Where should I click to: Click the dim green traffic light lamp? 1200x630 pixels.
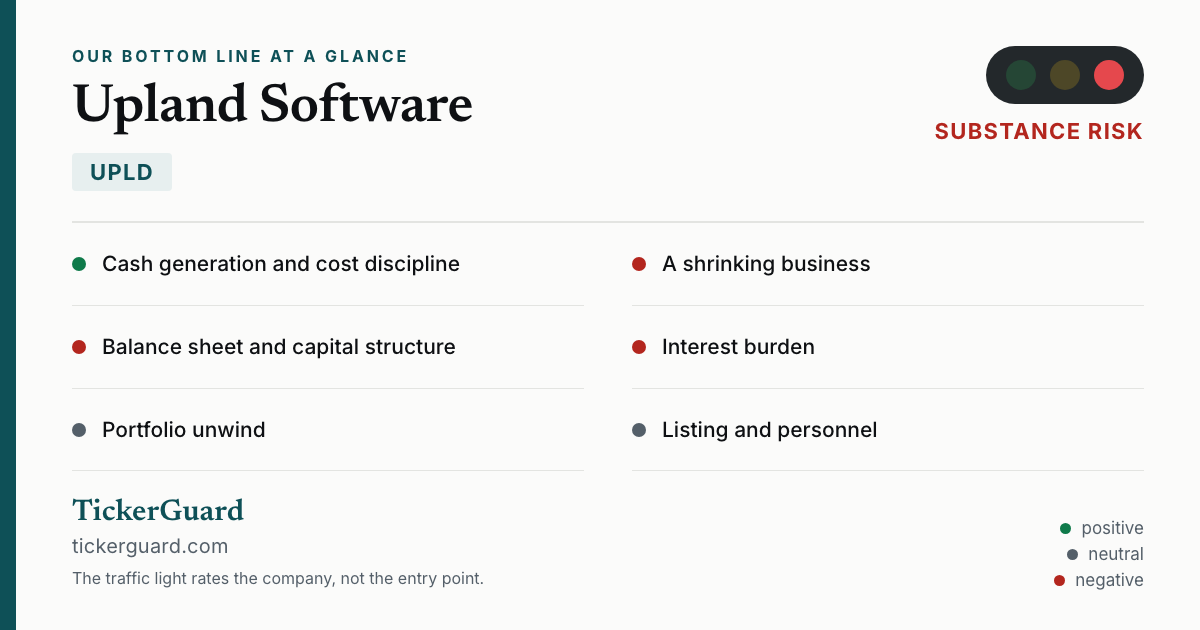point(1021,75)
